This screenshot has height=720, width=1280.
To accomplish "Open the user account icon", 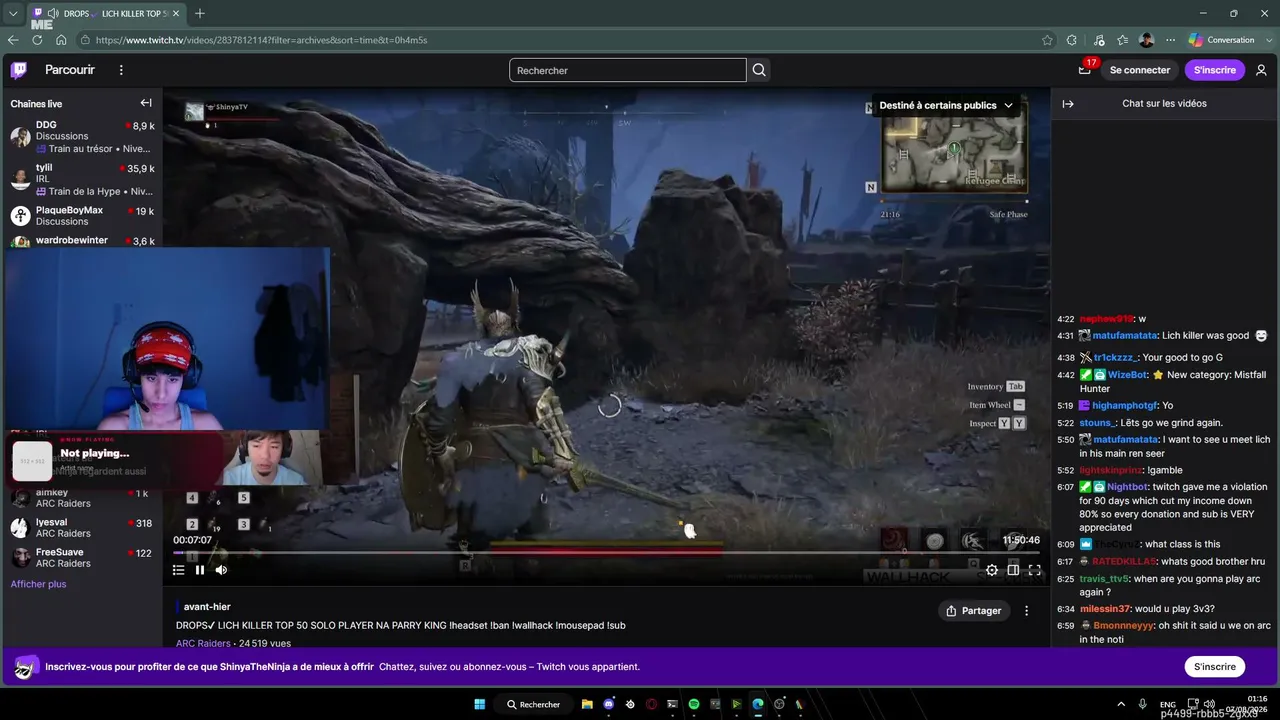I will [1262, 70].
